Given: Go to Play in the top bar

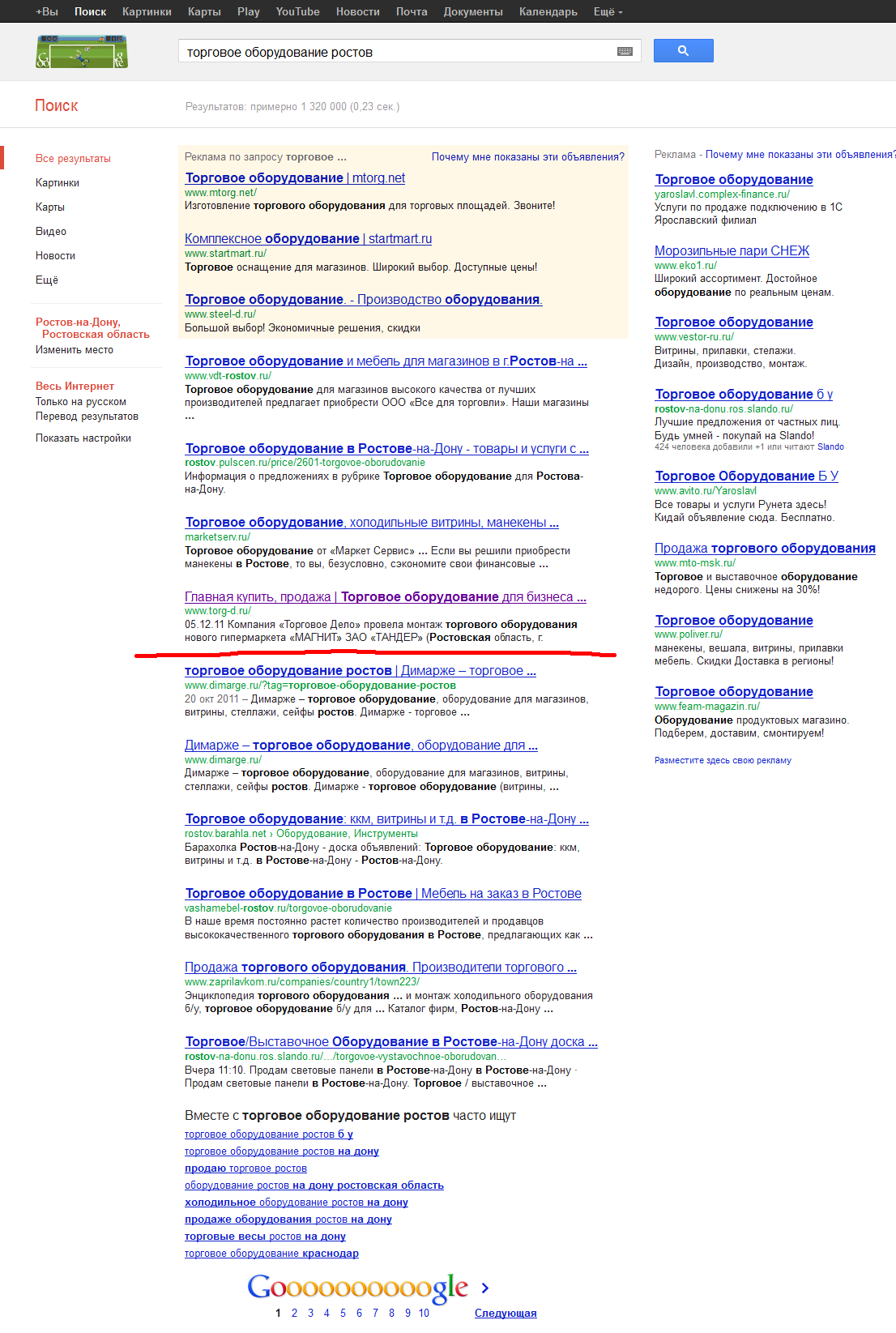Looking at the screenshot, I should 249,12.
